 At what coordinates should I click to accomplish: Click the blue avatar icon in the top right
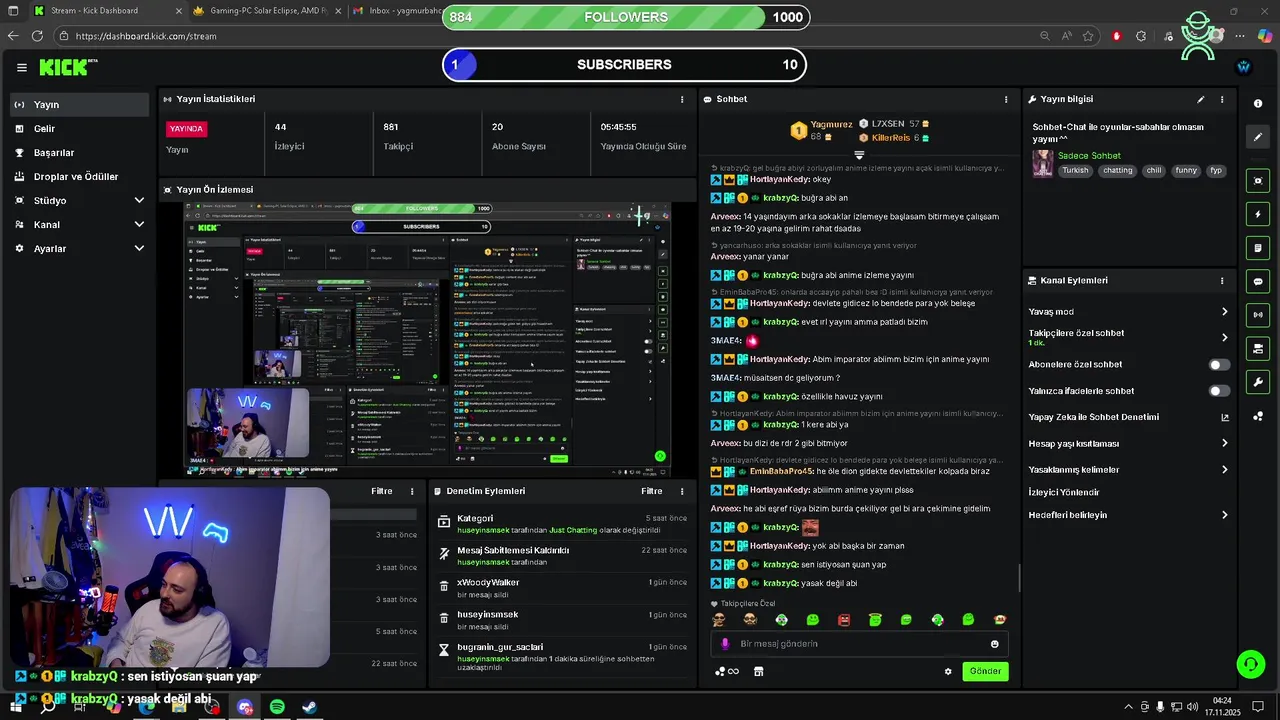pyautogui.click(x=1243, y=67)
